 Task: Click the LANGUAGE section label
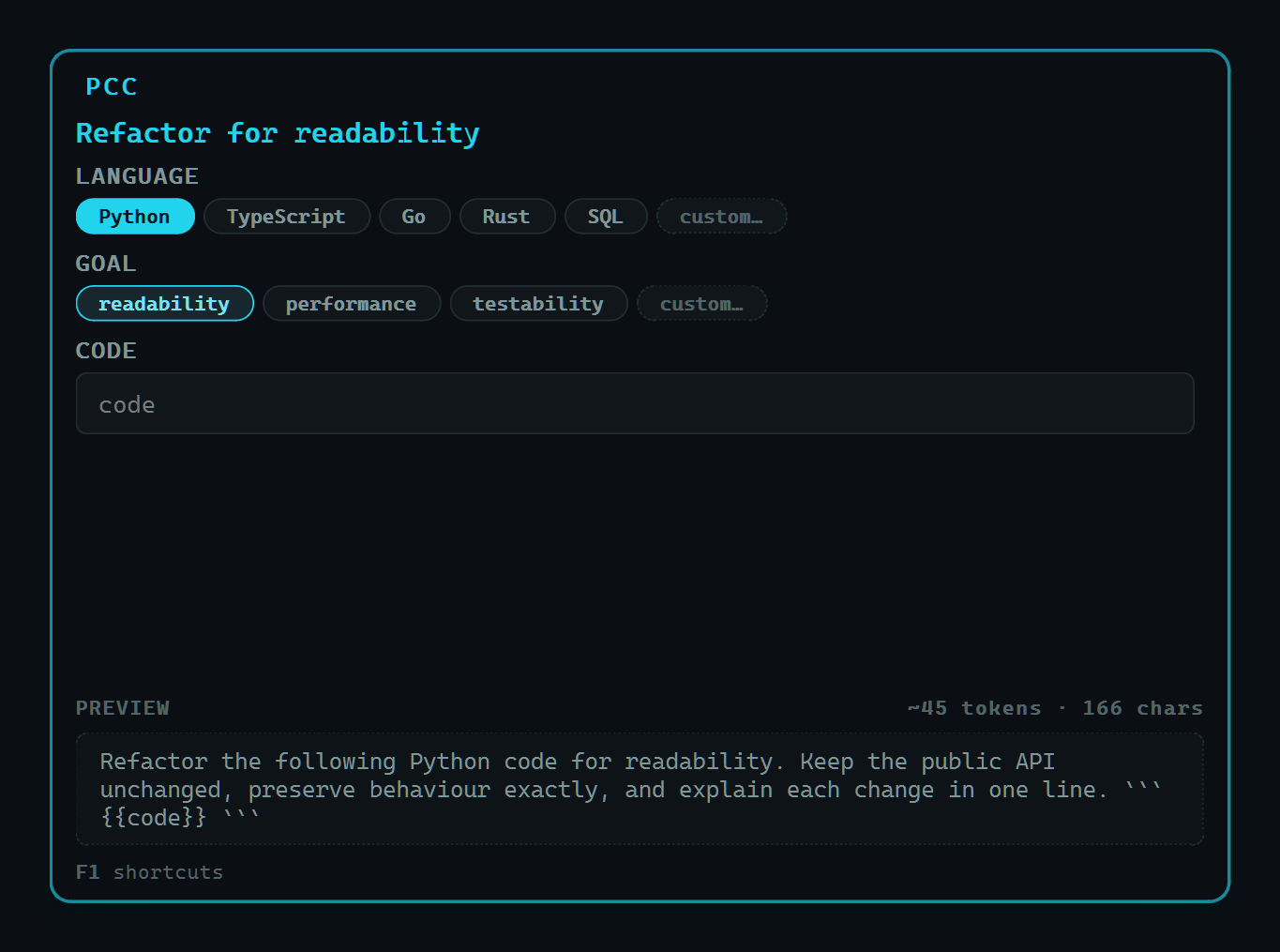[x=137, y=176]
